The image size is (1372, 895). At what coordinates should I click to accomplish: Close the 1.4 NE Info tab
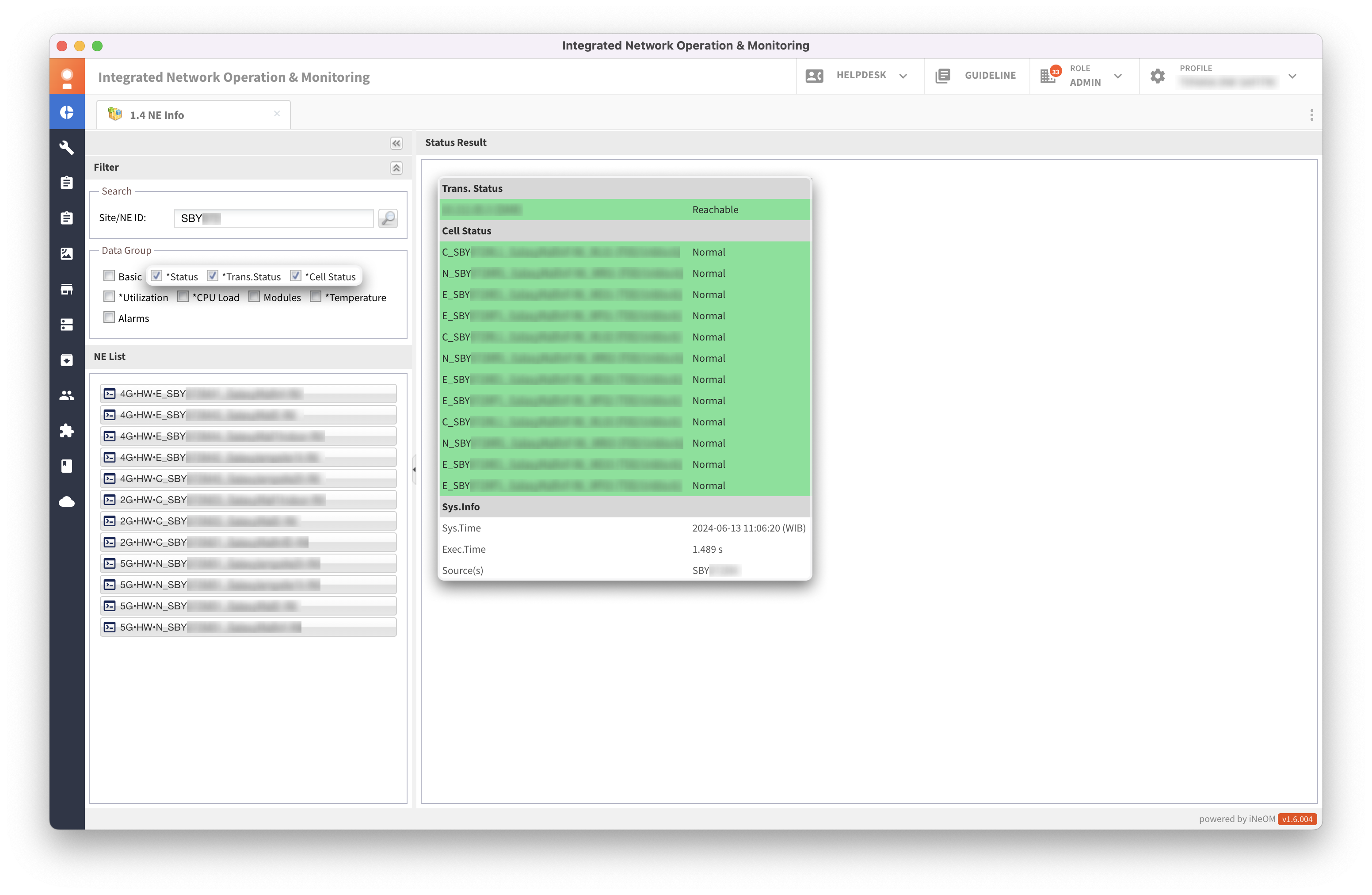click(277, 114)
